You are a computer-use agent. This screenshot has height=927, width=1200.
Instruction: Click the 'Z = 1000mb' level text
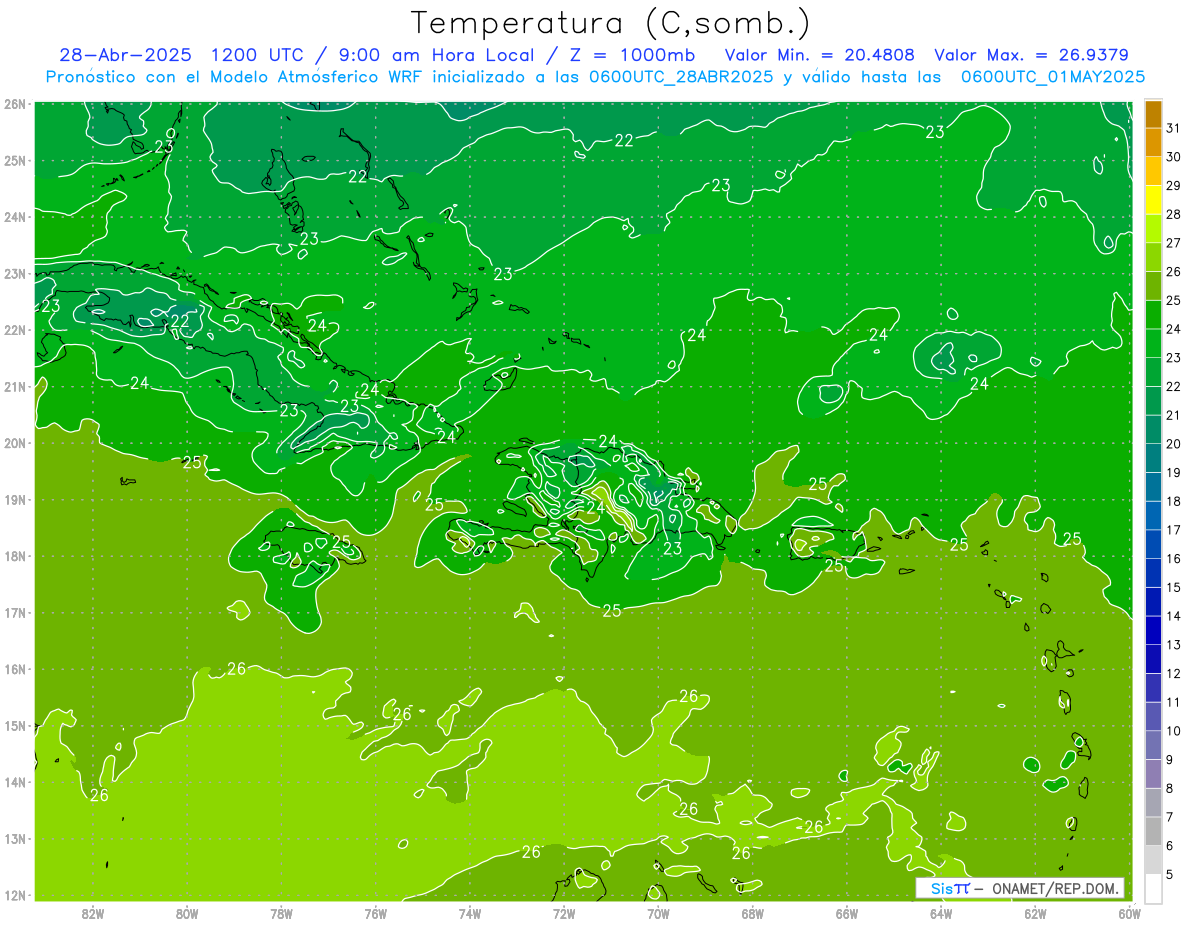632,55
